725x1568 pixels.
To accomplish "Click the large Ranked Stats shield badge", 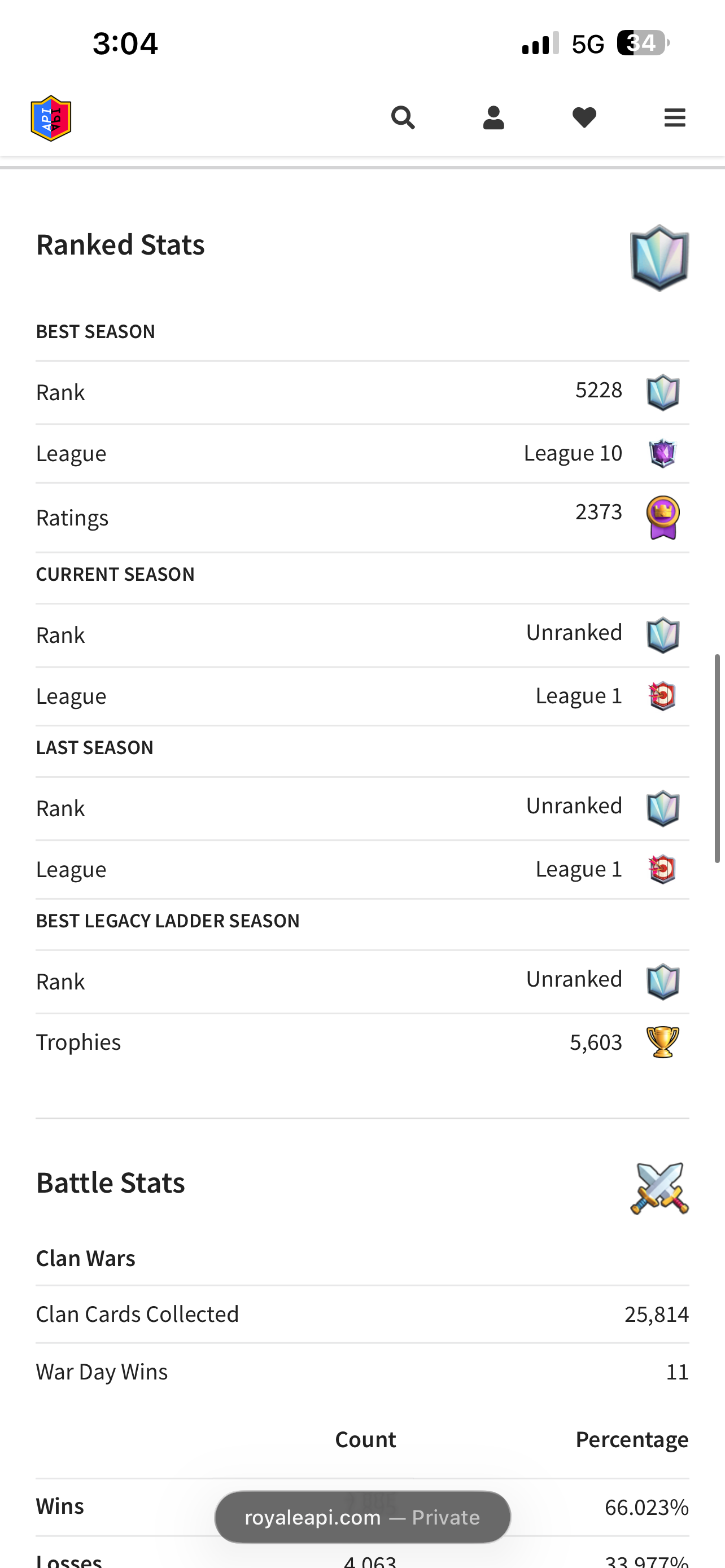I will click(x=660, y=257).
